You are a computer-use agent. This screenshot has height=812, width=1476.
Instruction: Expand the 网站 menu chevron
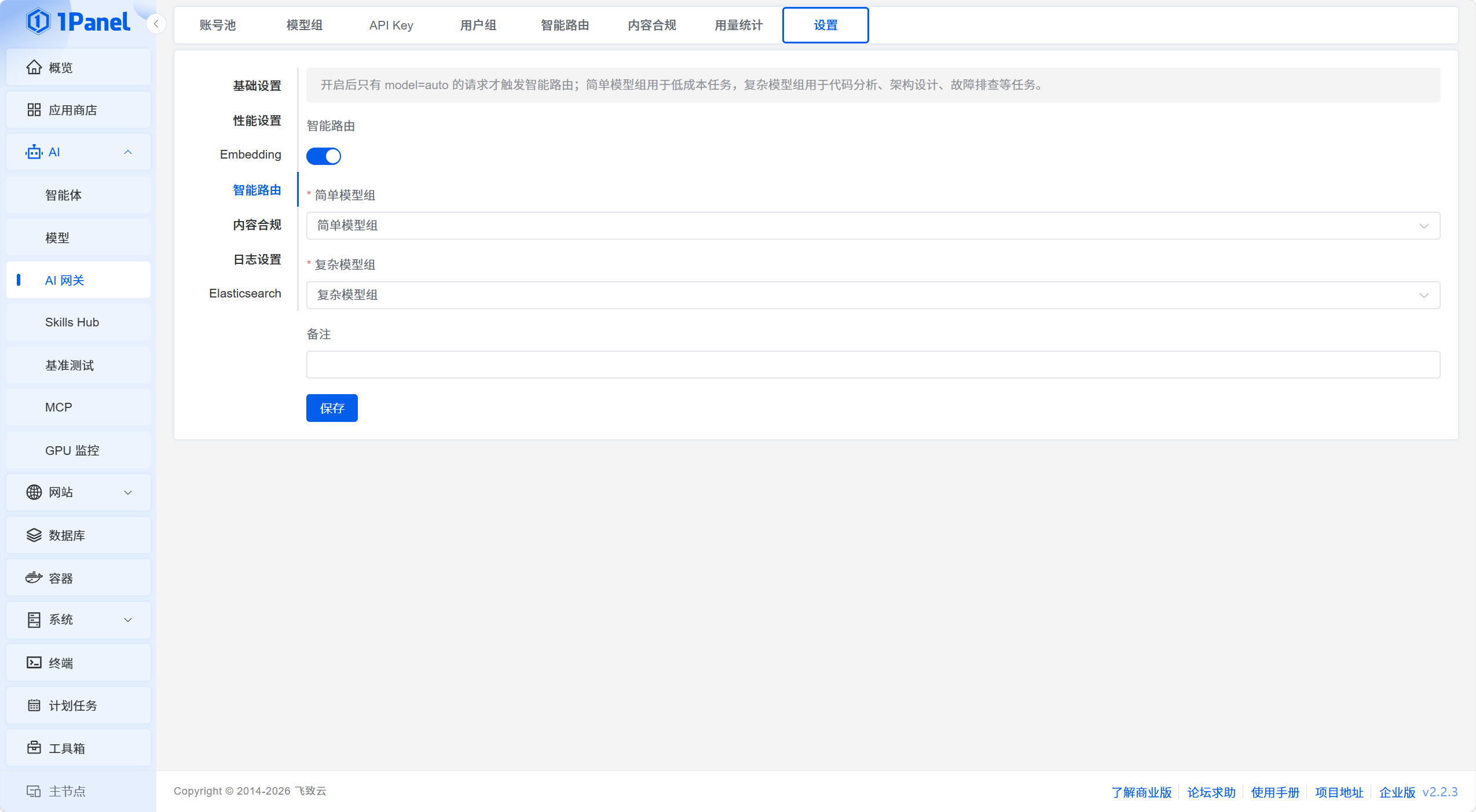pos(128,493)
